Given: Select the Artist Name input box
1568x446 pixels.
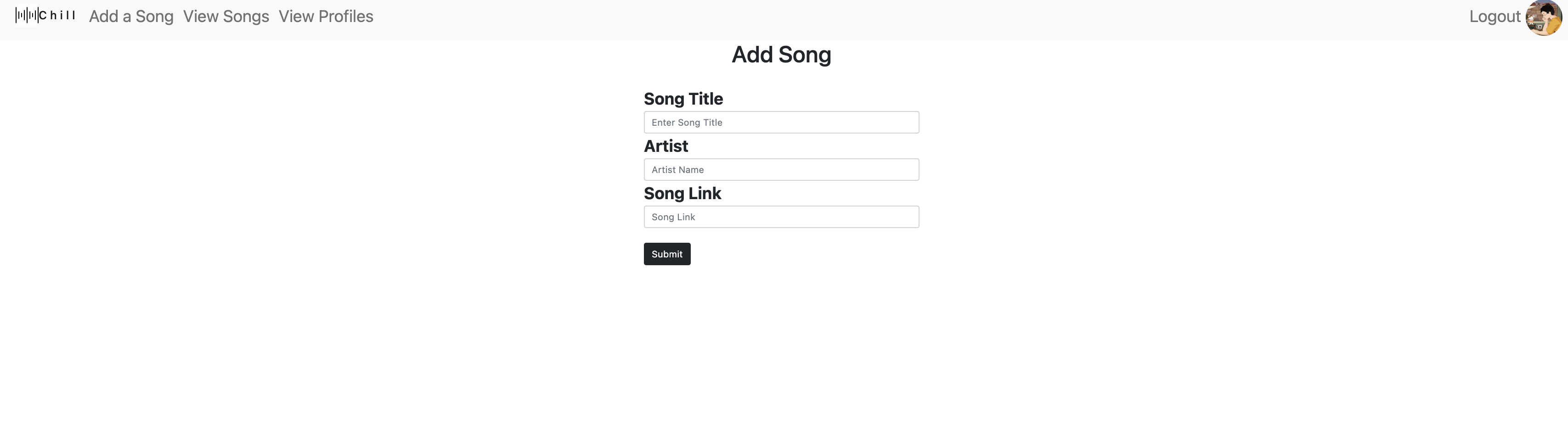Looking at the screenshot, I should point(782,170).
